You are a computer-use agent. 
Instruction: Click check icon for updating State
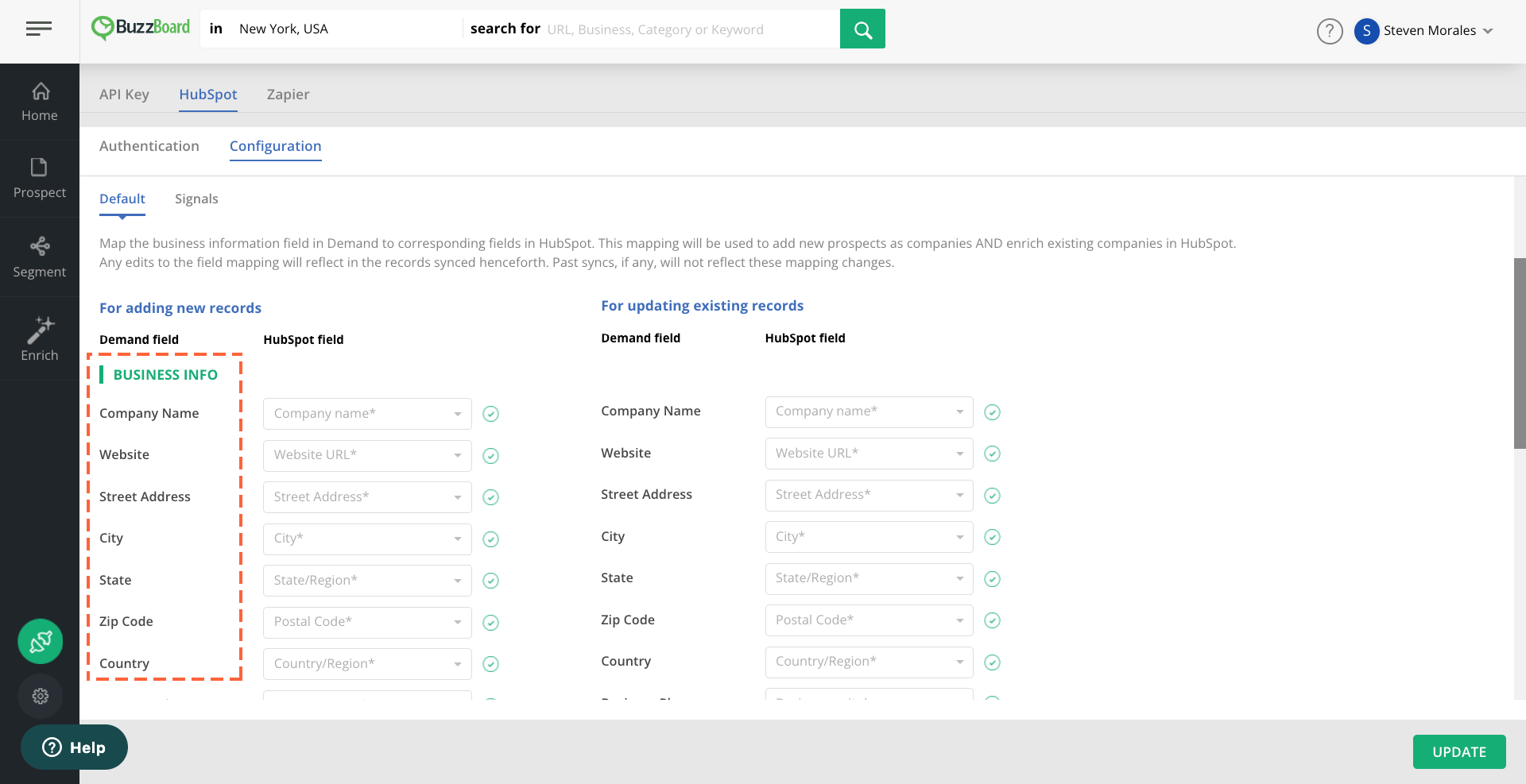992,579
